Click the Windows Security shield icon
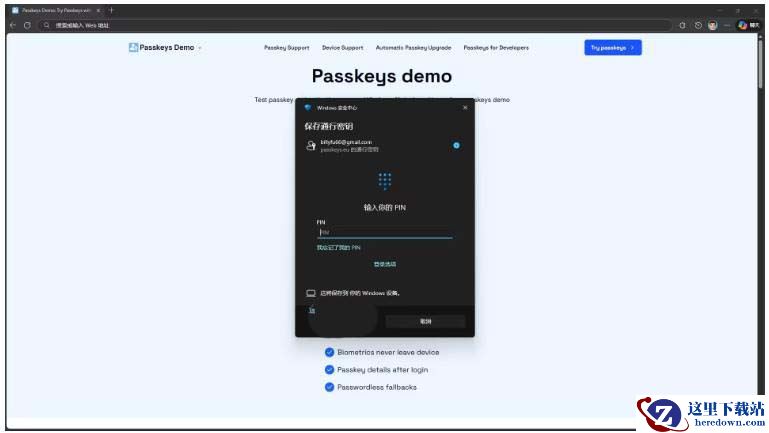 [307, 107]
